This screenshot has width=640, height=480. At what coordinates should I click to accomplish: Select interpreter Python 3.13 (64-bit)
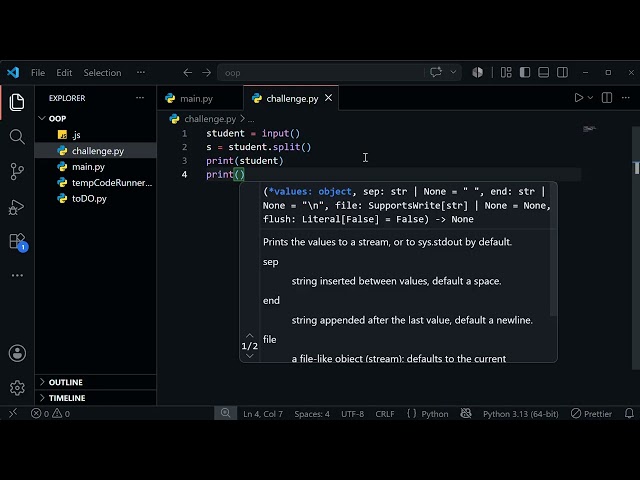point(520,414)
